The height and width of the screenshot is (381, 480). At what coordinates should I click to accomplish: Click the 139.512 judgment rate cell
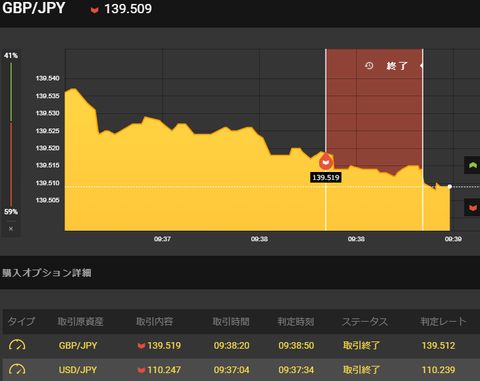[438, 345]
